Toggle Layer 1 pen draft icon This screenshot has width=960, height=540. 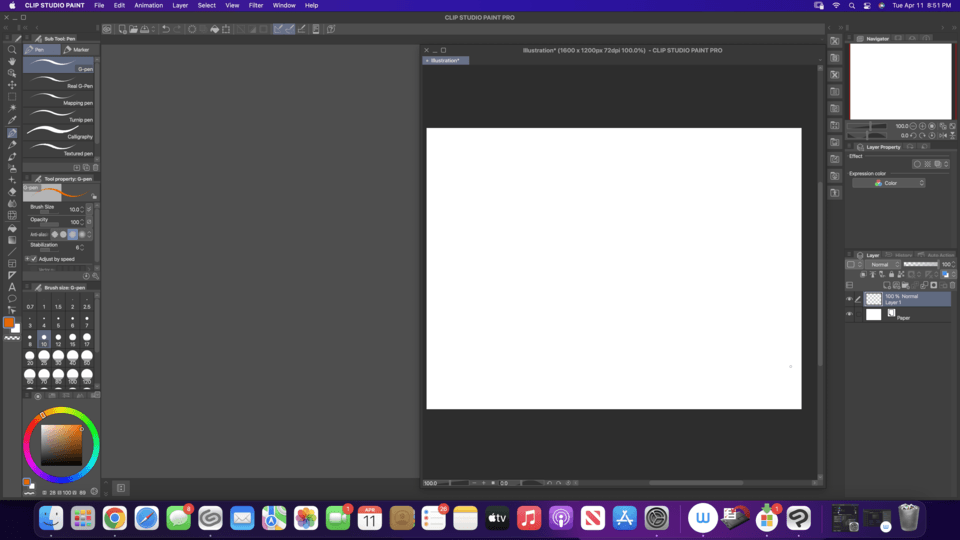click(858, 299)
